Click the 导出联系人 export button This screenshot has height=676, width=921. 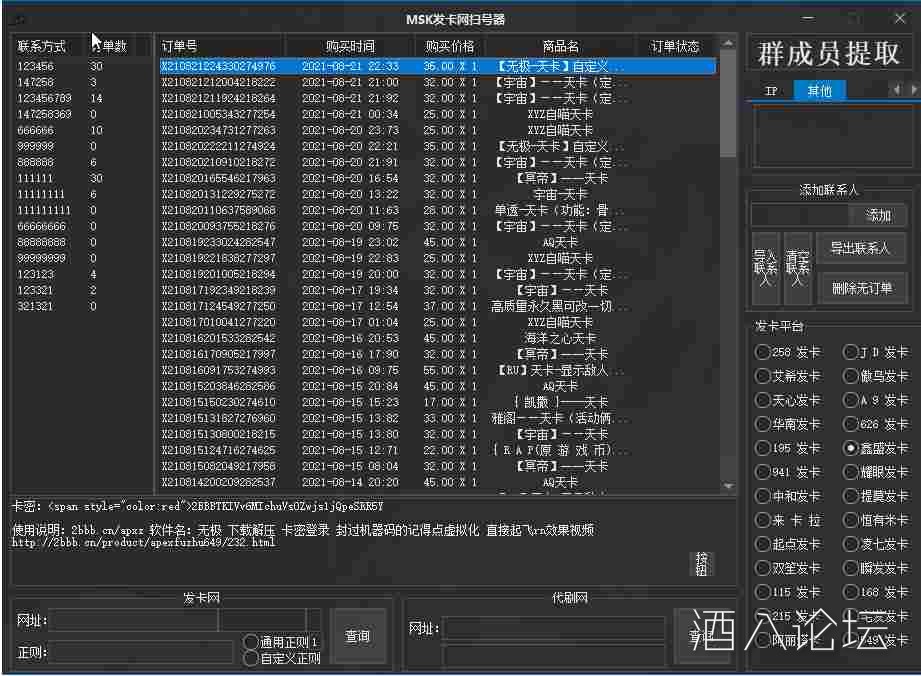(861, 248)
